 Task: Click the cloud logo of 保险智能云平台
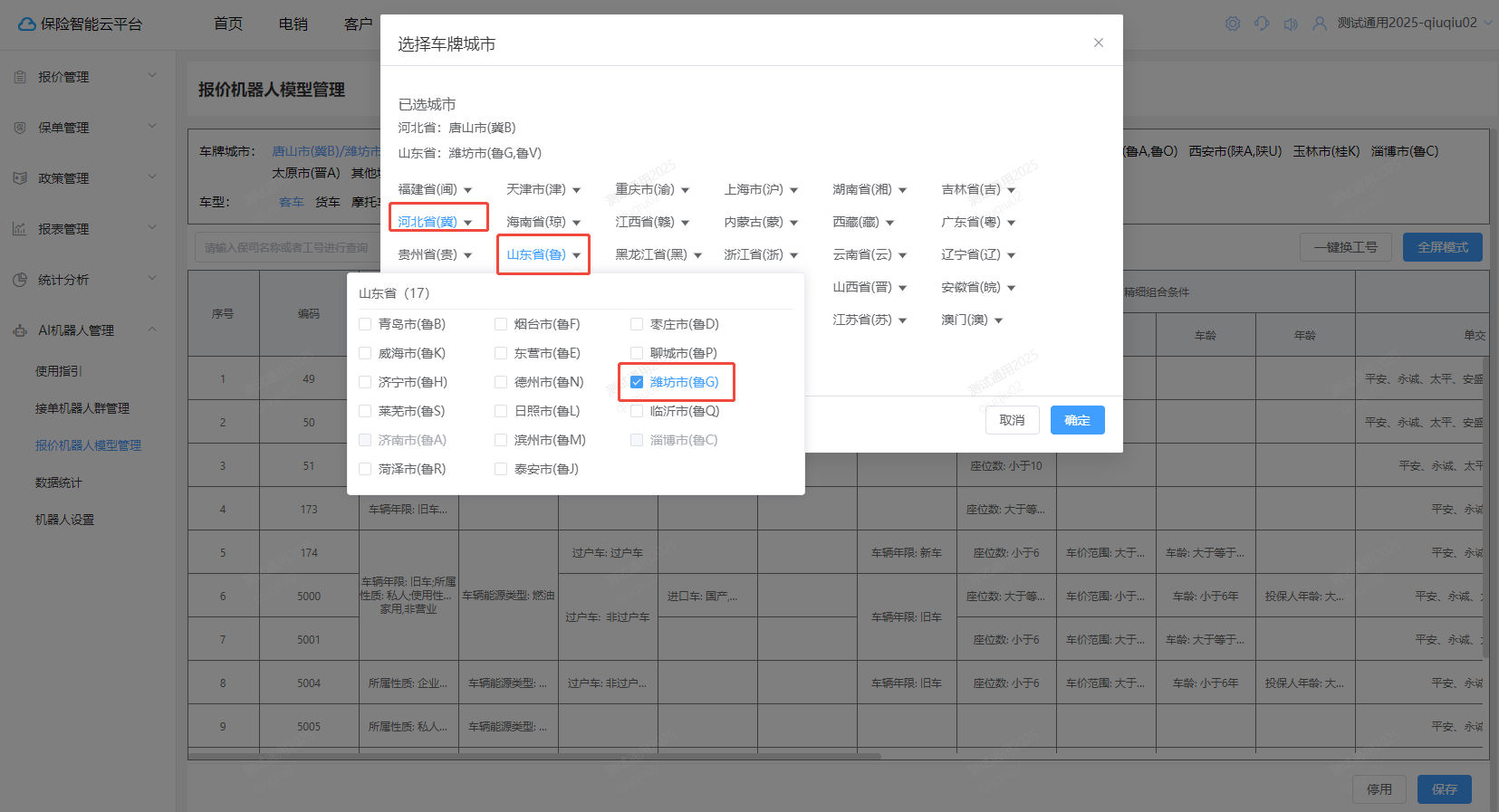click(27, 24)
